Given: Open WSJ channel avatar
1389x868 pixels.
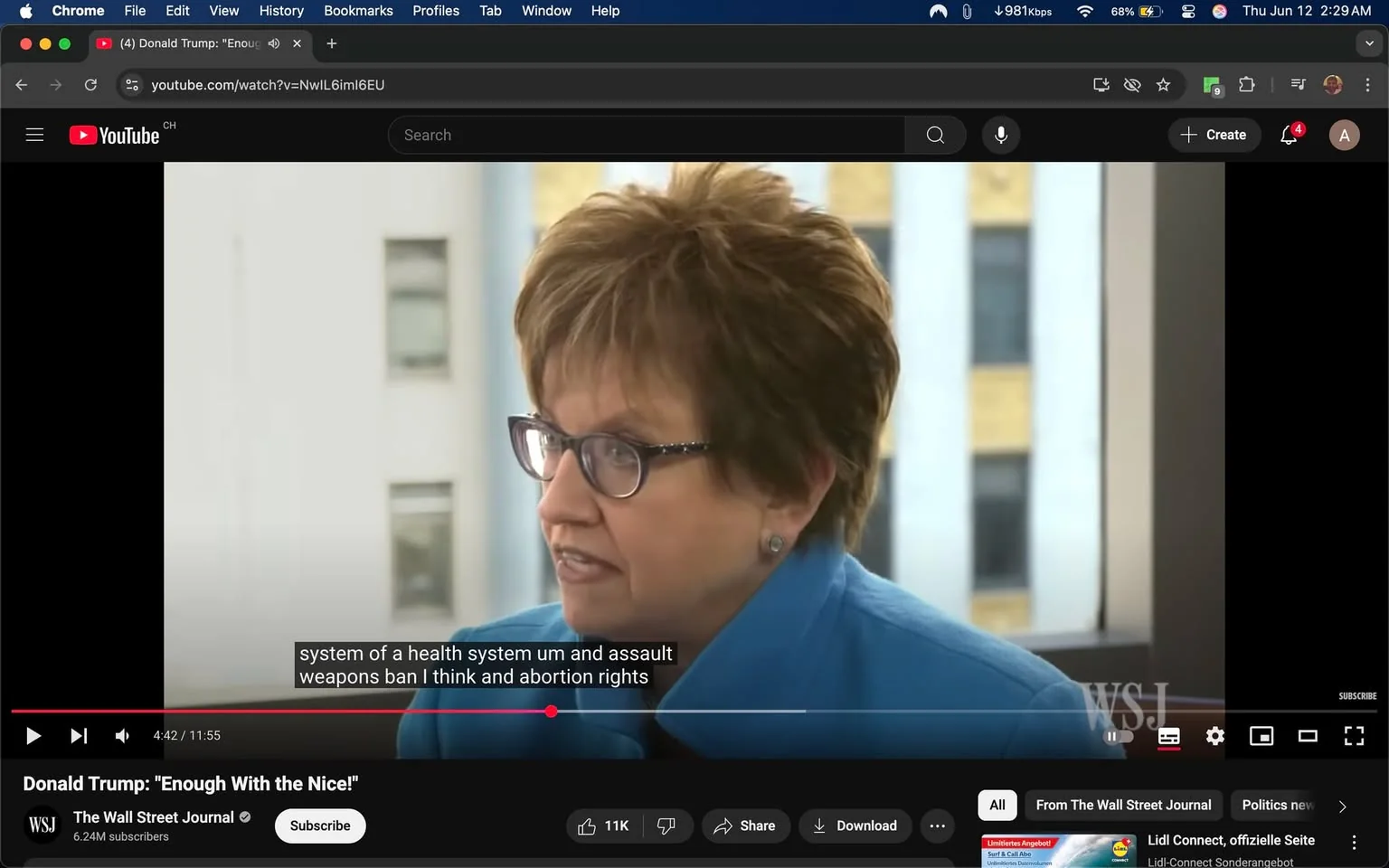Looking at the screenshot, I should [42, 825].
